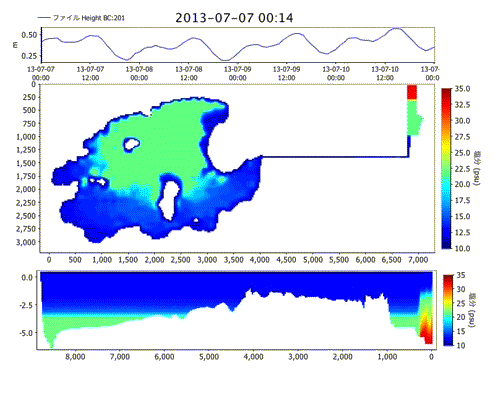This screenshot has width=500, height=396.
Task: Click the -2.5 depth axis label
Action: (26, 305)
